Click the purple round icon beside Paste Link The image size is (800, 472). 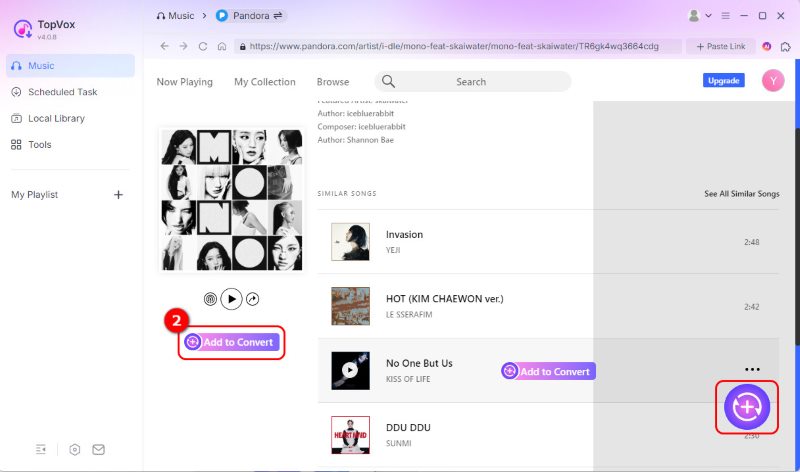766,46
